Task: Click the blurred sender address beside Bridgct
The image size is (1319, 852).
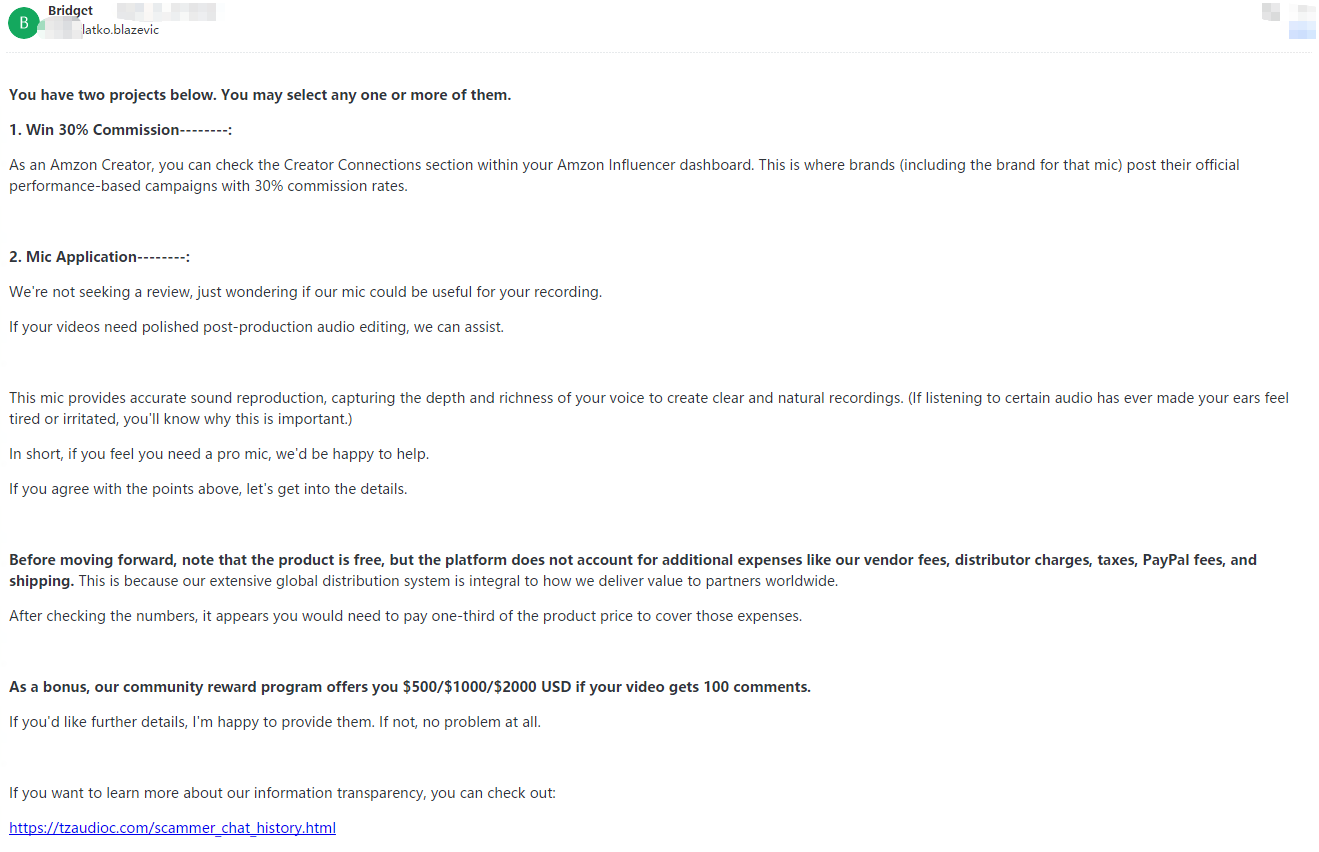Action: click(x=166, y=11)
